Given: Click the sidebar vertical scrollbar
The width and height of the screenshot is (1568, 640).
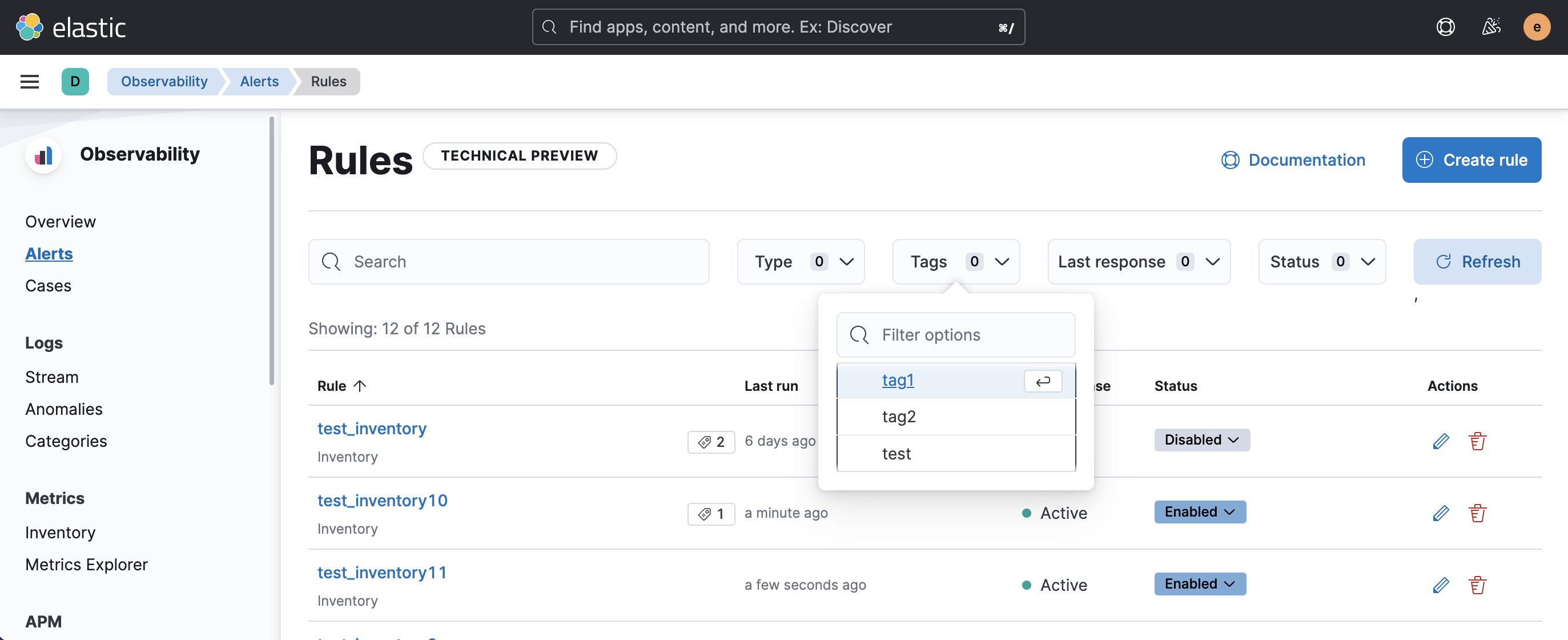Looking at the screenshot, I should click(271, 251).
